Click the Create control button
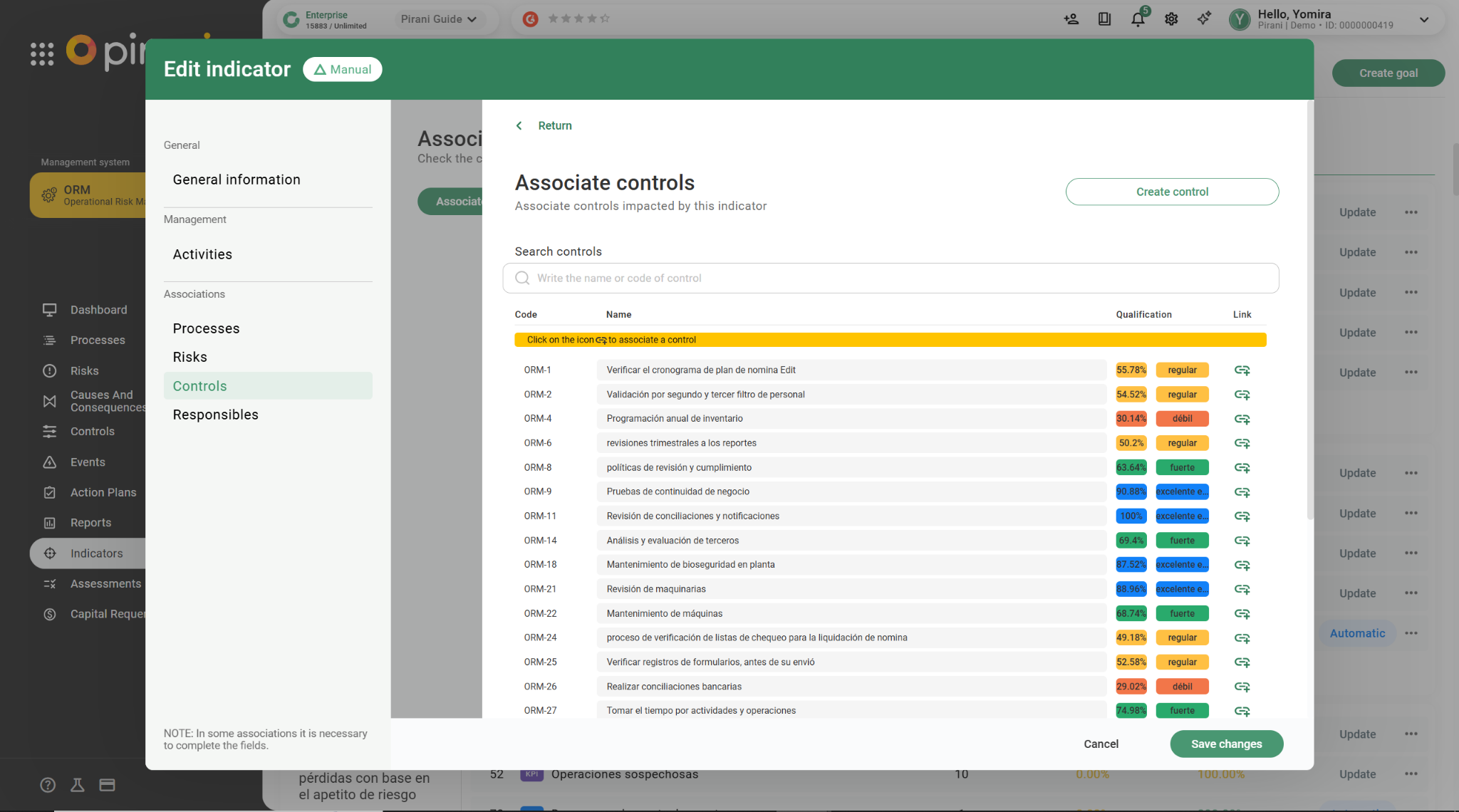The height and width of the screenshot is (812, 1459). (1172, 192)
